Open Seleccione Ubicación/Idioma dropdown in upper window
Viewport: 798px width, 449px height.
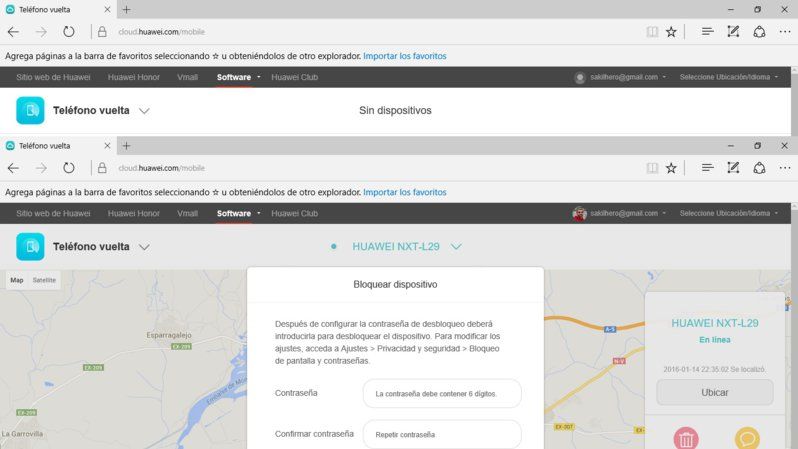click(x=729, y=77)
